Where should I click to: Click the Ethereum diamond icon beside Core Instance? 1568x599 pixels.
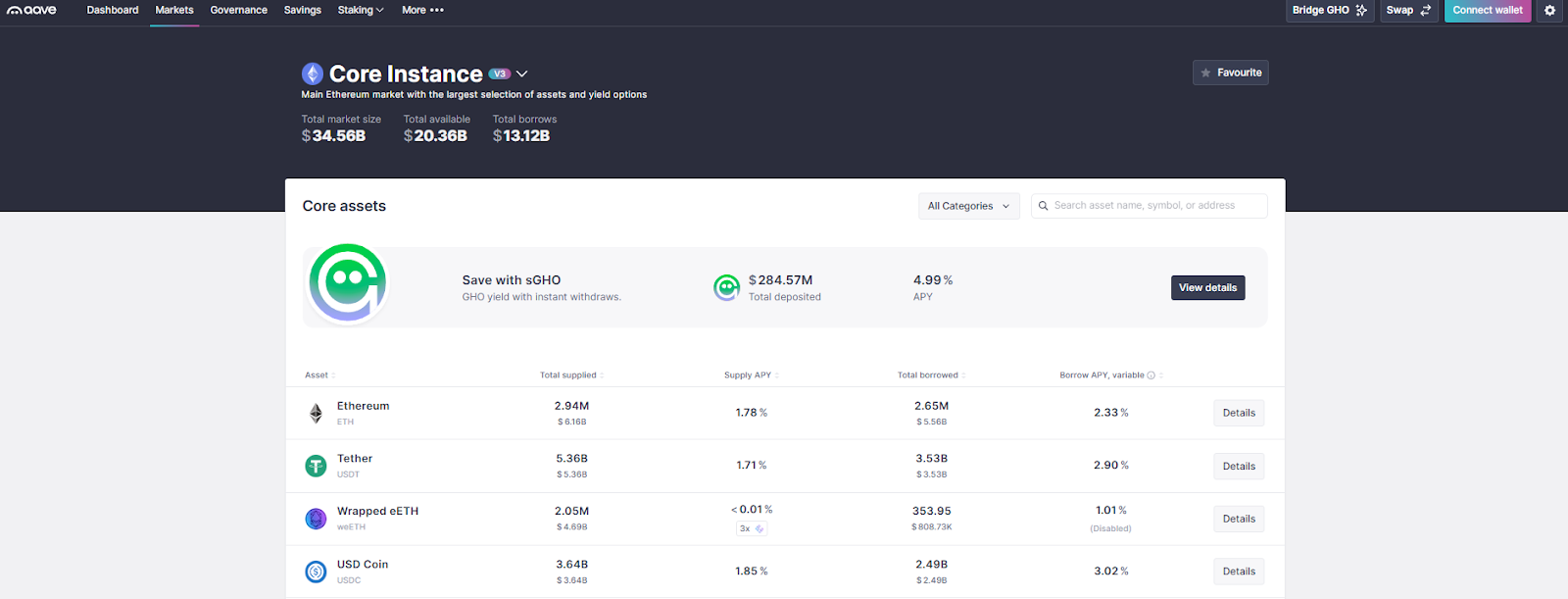313,74
